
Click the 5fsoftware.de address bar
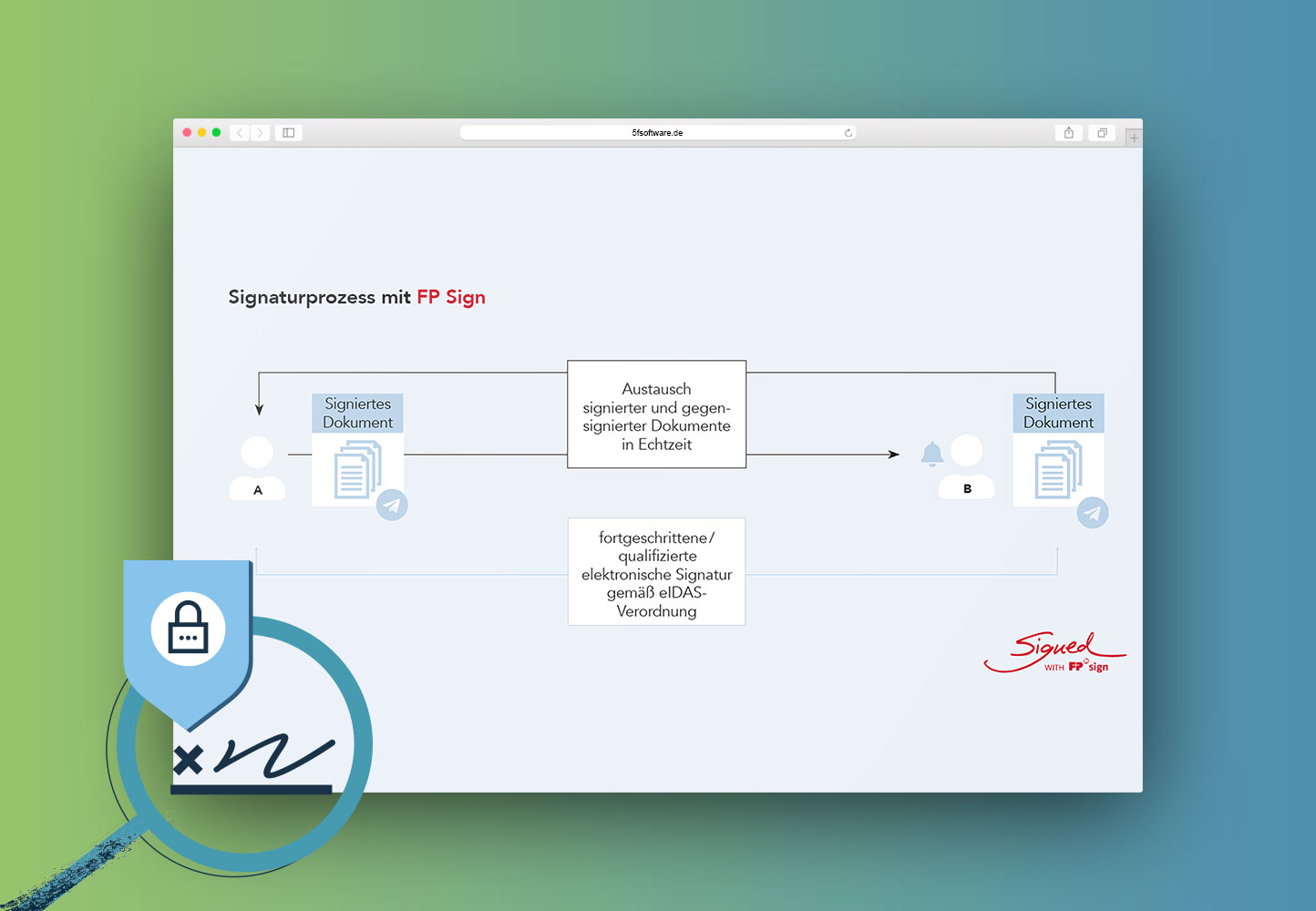click(x=657, y=133)
